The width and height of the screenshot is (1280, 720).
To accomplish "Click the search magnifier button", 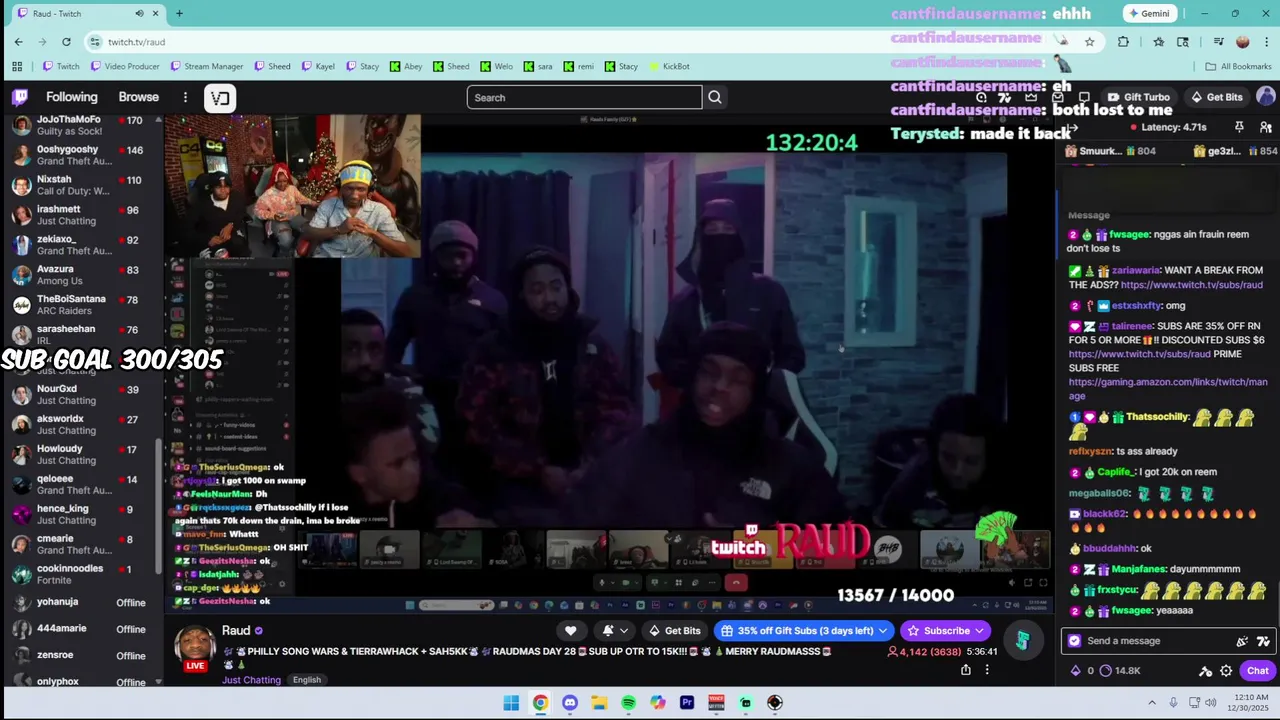I will click(715, 97).
